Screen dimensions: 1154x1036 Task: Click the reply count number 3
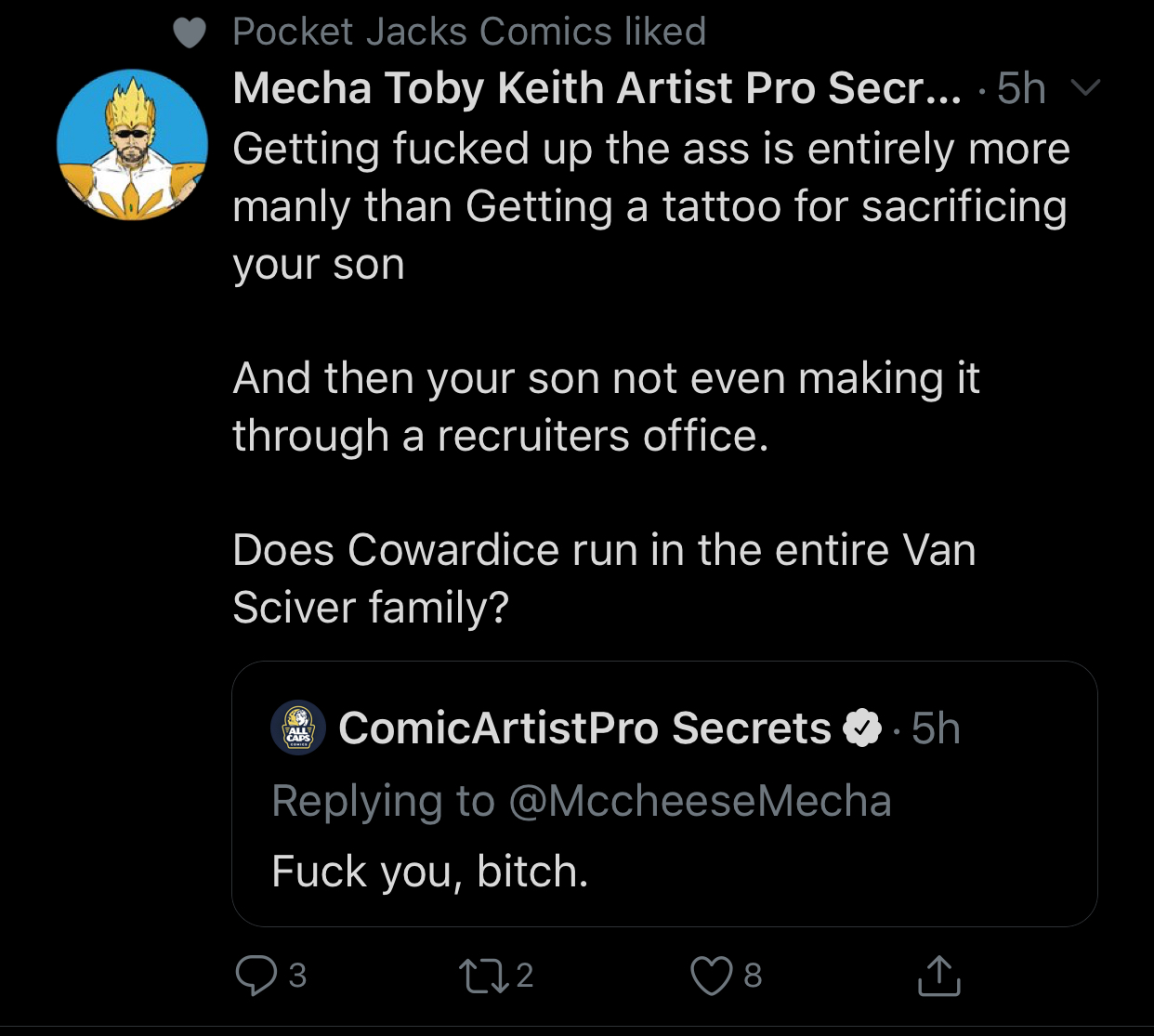pyautogui.click(x=297, y=975)
